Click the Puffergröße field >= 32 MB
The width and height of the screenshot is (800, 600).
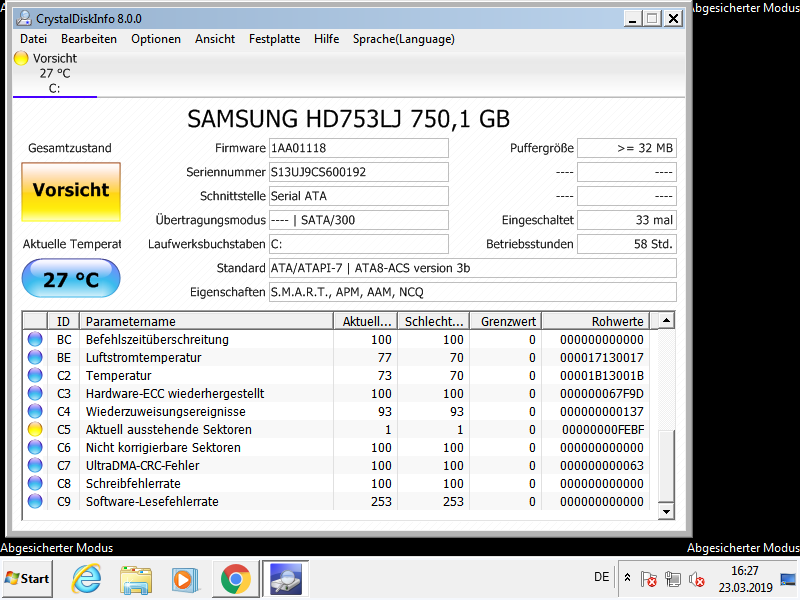pyautogui.click(x=627, y=148)
